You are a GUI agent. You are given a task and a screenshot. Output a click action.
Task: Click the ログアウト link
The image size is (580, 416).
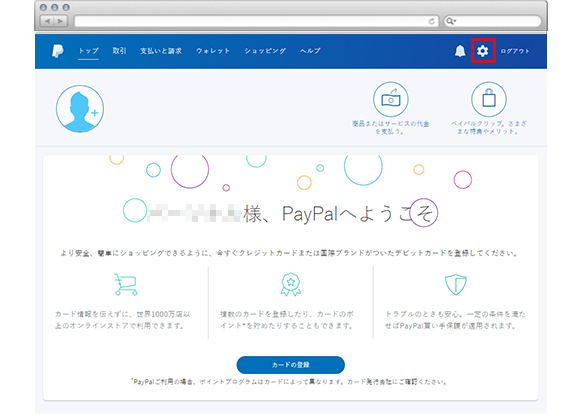[515, 51]
